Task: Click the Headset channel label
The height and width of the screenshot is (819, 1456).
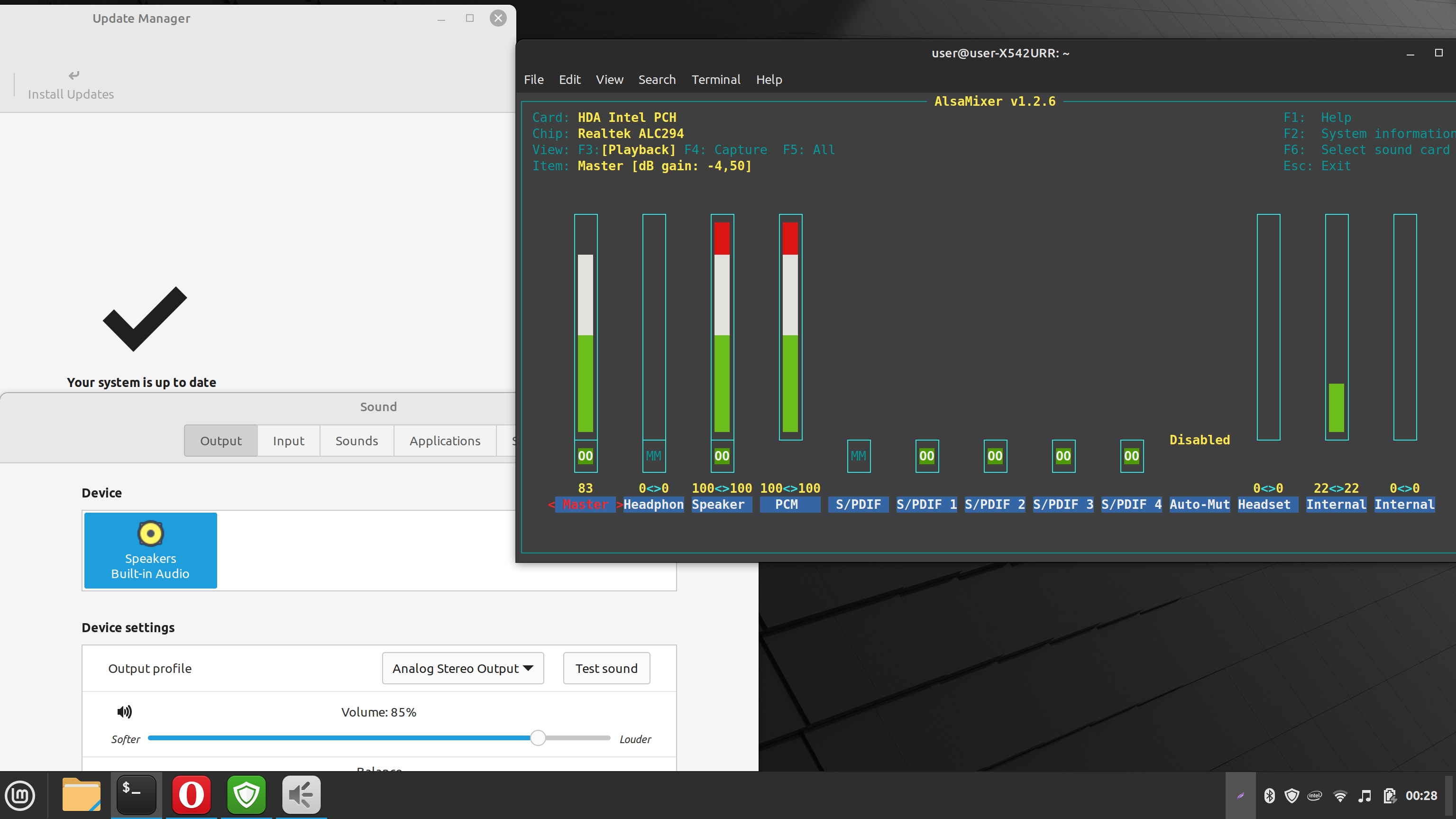Action: [1268, 505]
